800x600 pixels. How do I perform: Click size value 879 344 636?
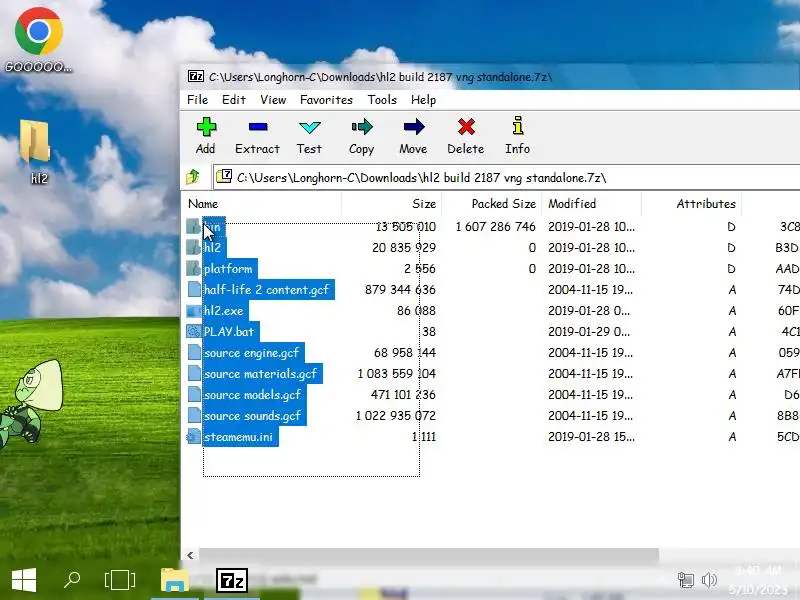click(400, 290)
